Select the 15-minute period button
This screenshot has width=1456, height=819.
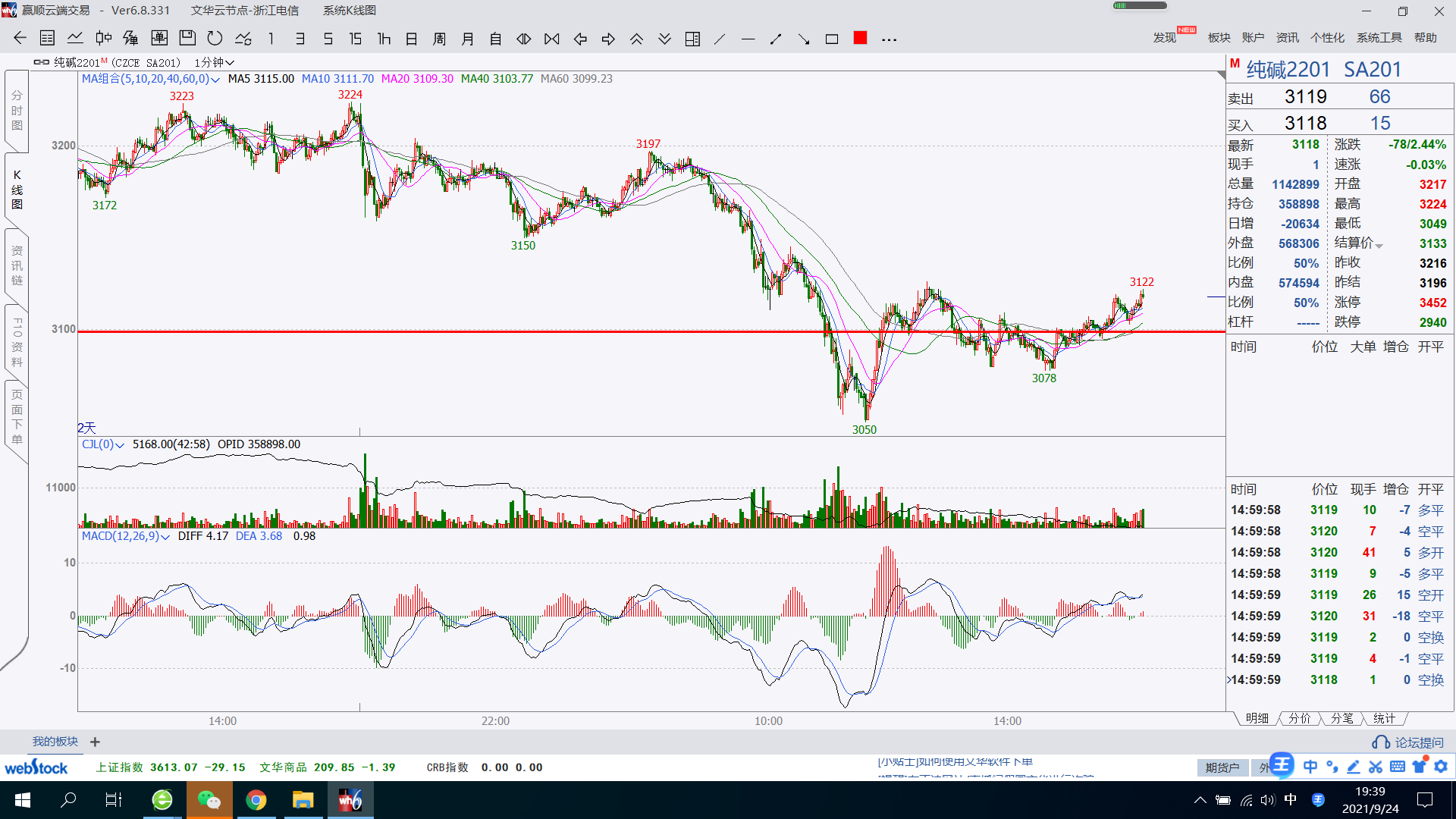[x=355, y=39]
